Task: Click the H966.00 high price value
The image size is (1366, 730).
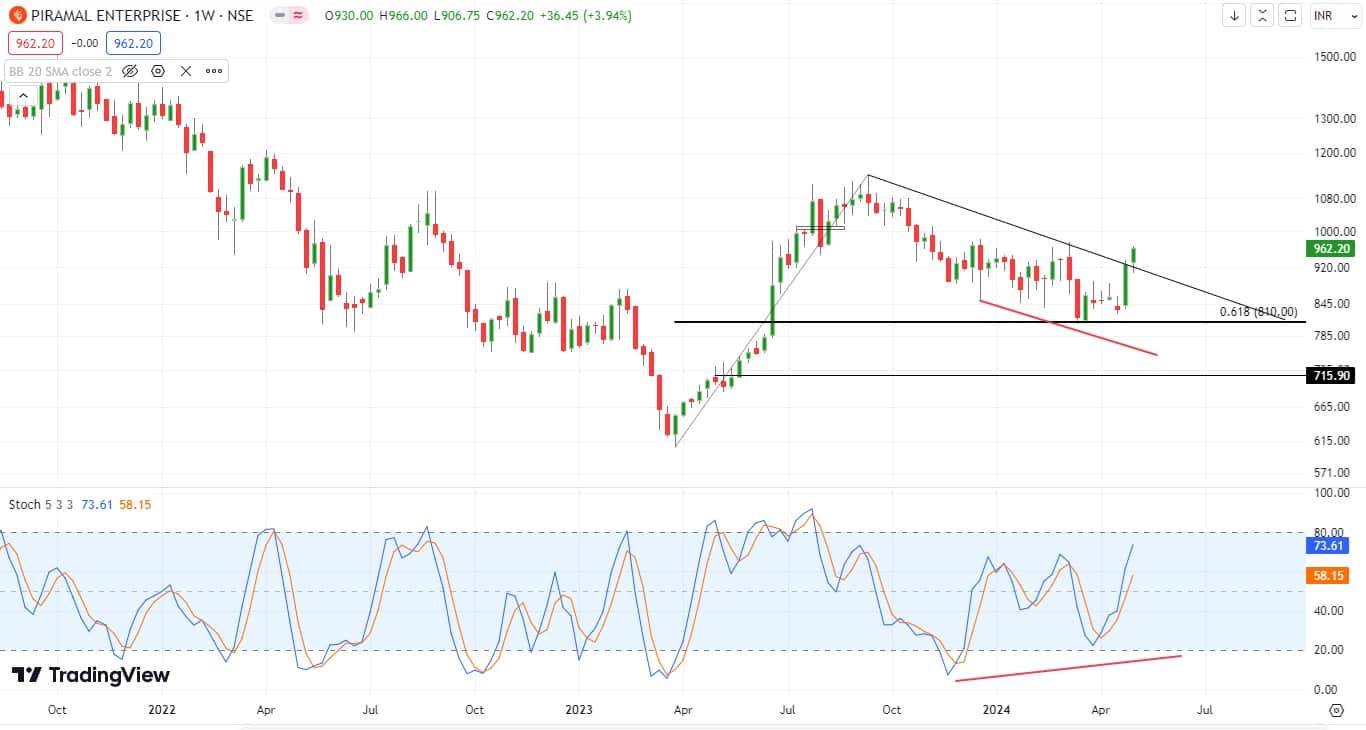Action: [x=402, y=16]
